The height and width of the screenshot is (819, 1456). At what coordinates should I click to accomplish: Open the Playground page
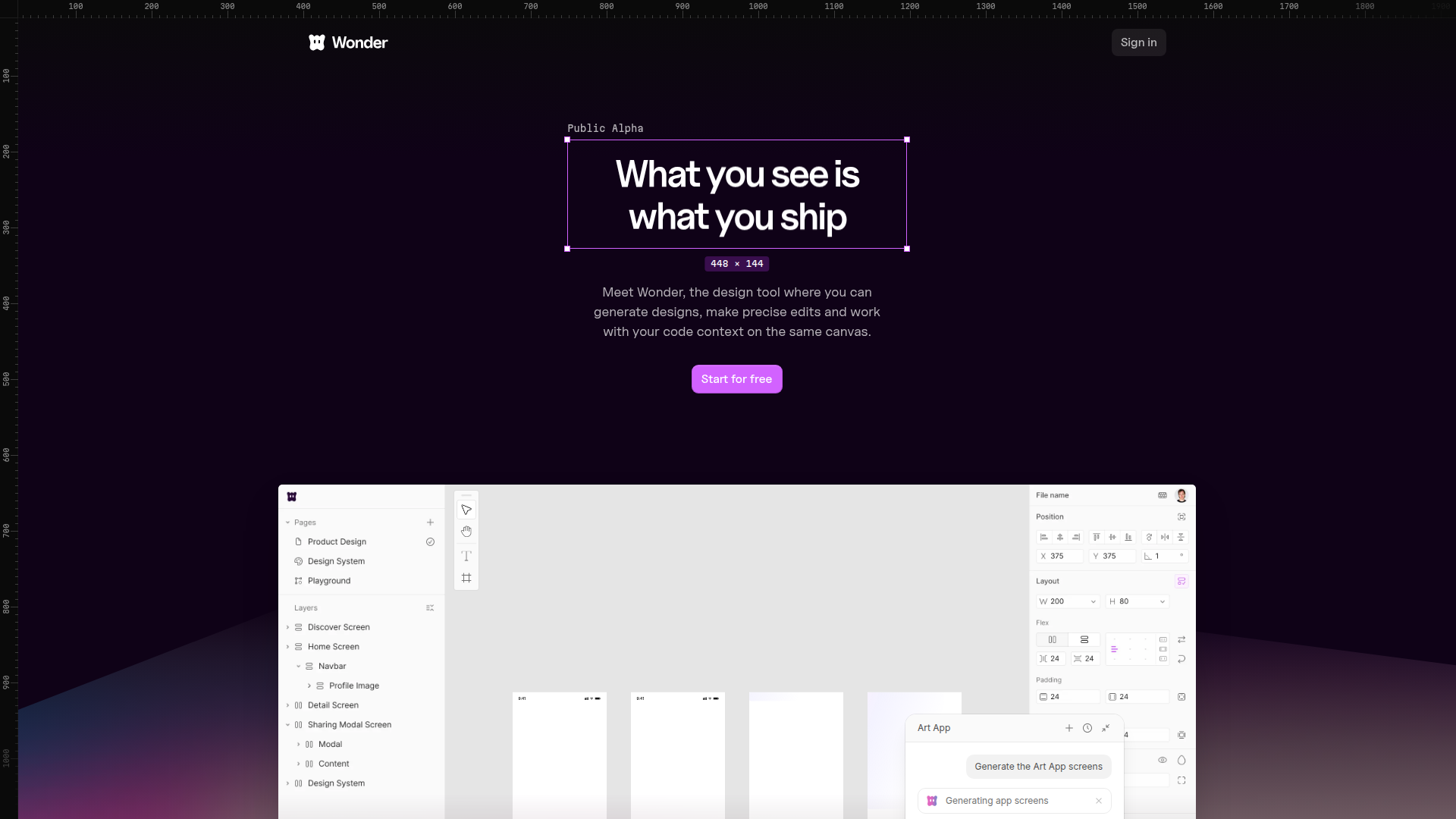(x=329, y=581)
